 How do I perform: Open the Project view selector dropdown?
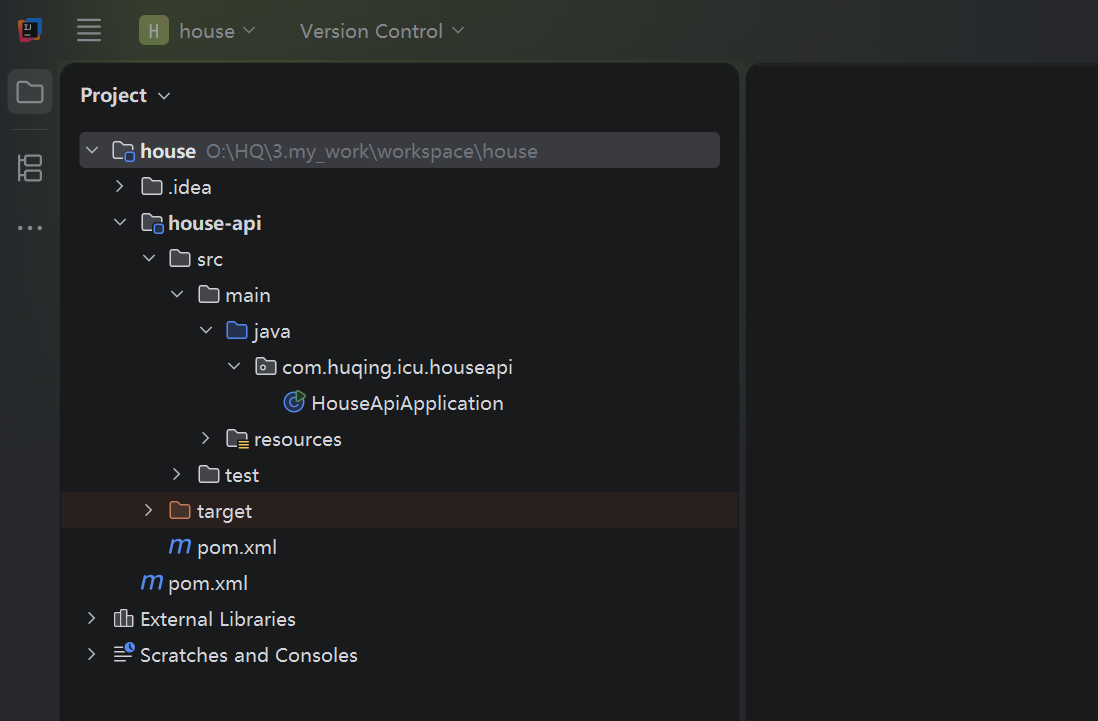point(126,95)
